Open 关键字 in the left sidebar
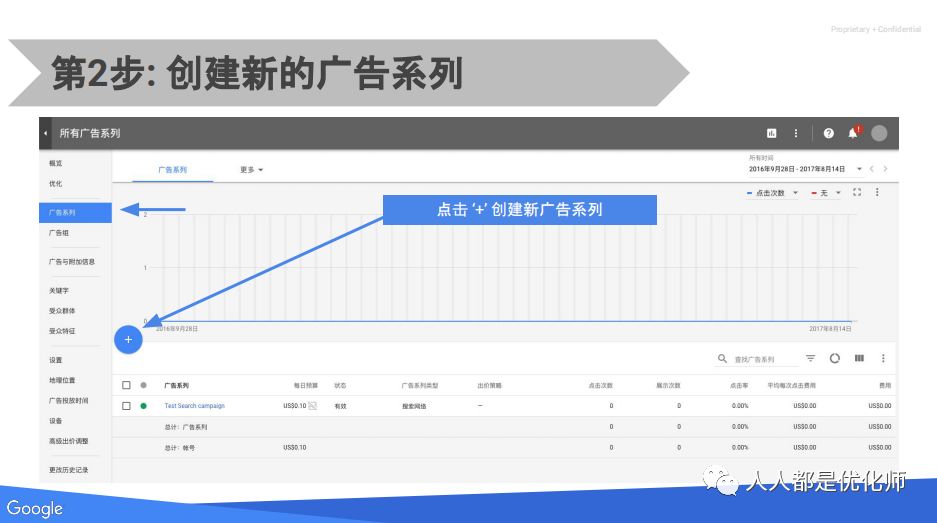 (59, 290)
